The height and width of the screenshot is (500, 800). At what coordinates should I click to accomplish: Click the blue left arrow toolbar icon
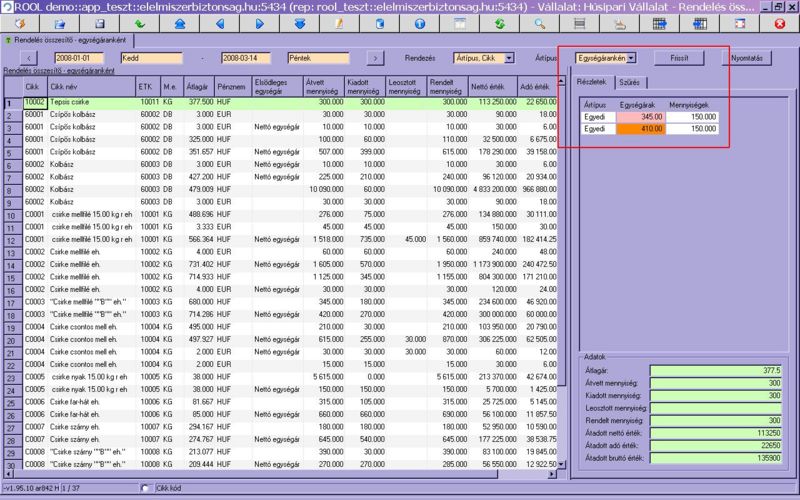pos(219,23)
